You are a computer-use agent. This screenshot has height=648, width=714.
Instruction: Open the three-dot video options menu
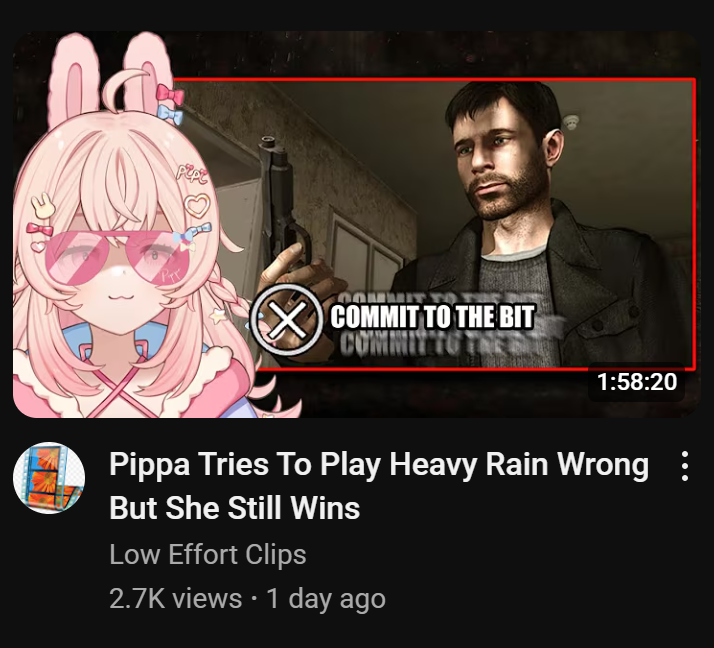tap(684, 466)
